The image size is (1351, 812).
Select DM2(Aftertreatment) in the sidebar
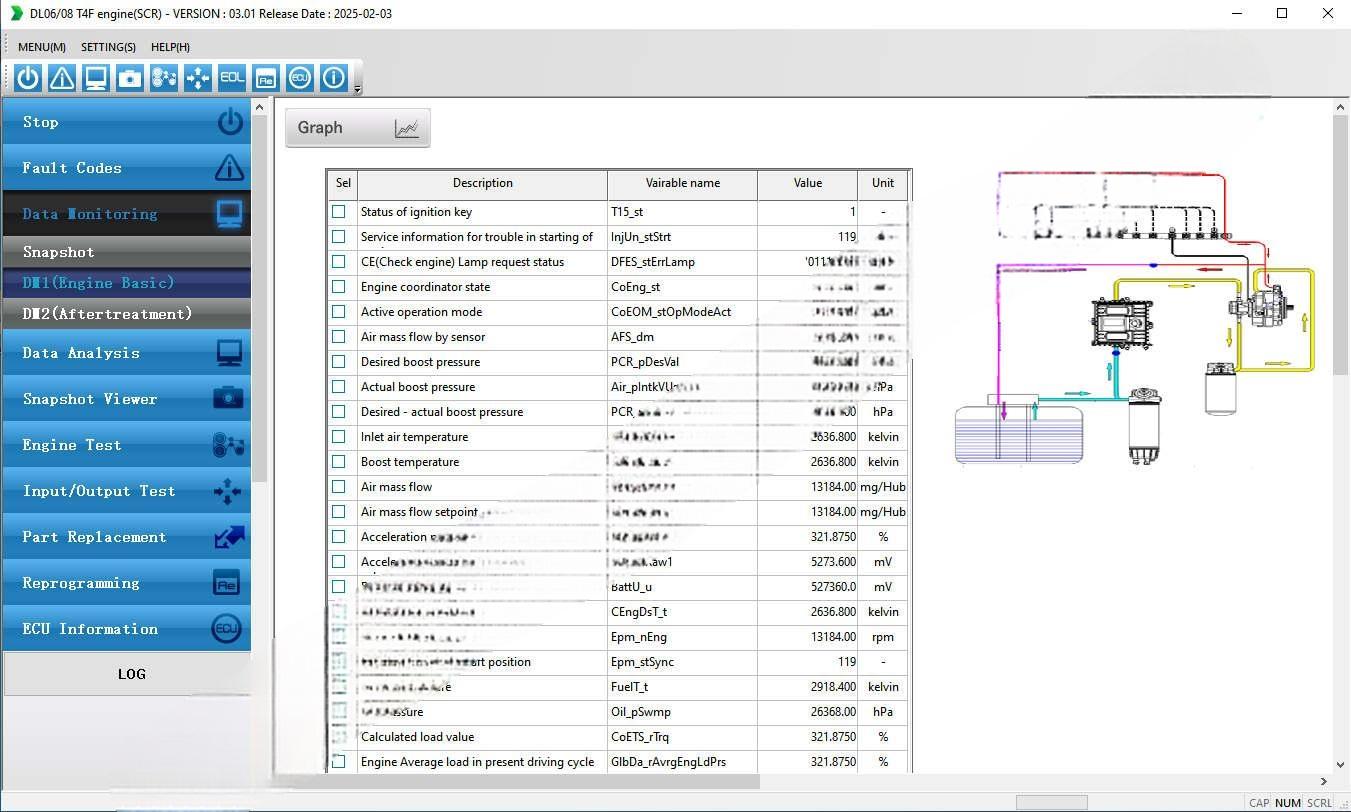click(107, 314)
